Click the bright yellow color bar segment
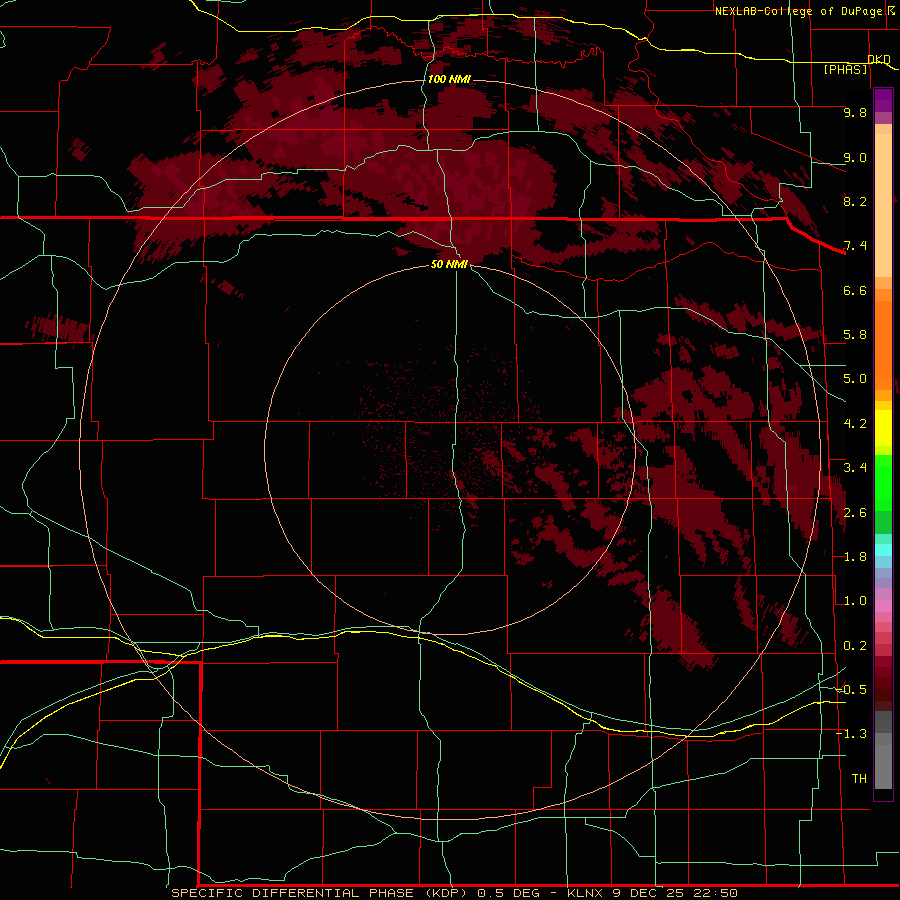The width and height of the screenshot is (900, 900). coord(883,428)
